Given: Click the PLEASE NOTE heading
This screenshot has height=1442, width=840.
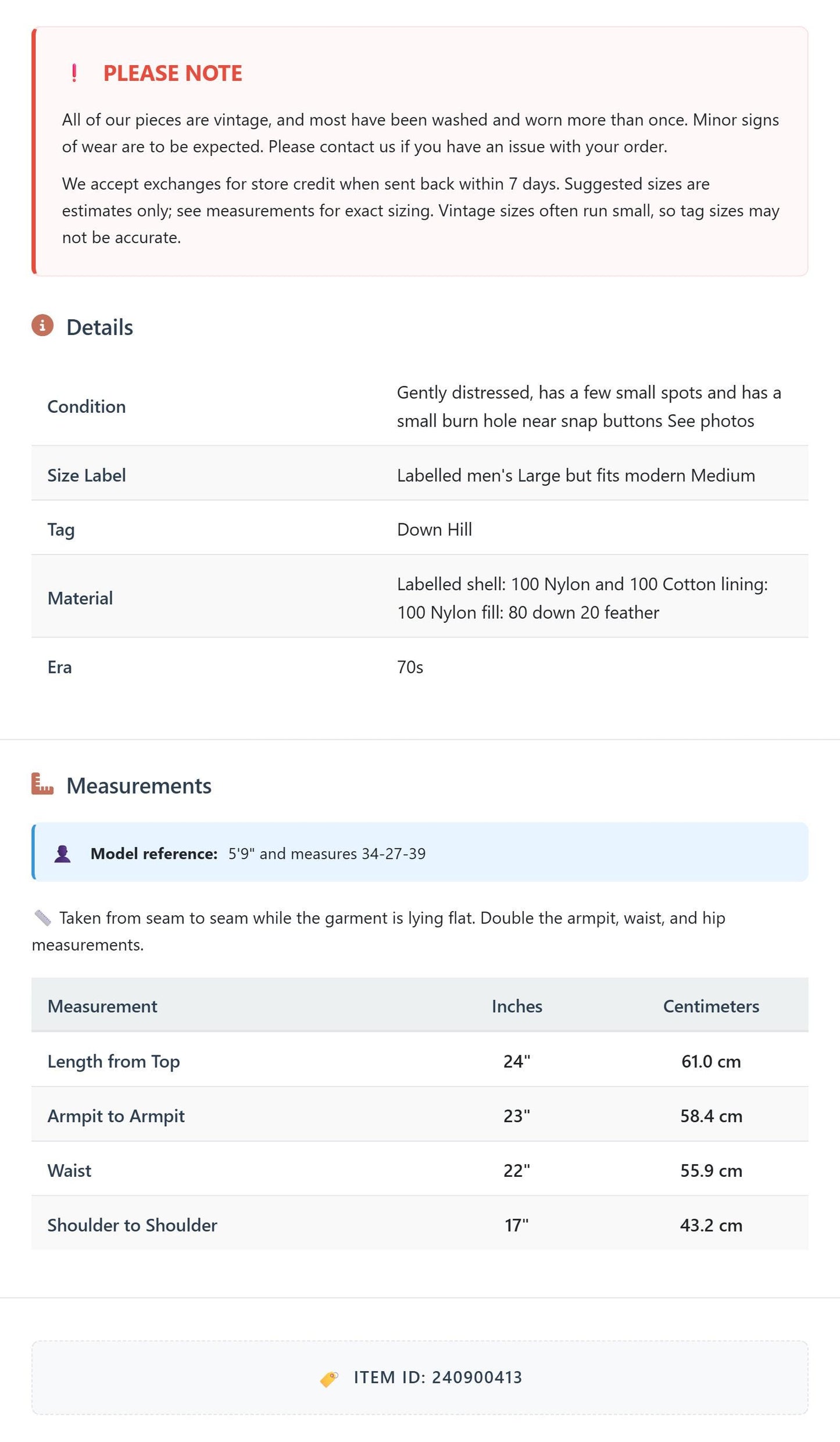Looking at the screenshot, I should click(x=173, y=73).
